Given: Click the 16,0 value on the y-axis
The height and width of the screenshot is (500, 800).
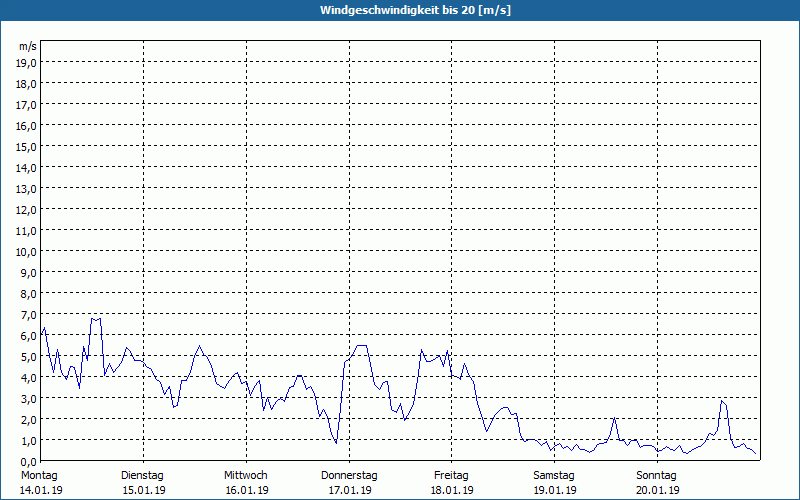Looking at the screenshot, I should [27, 126].
